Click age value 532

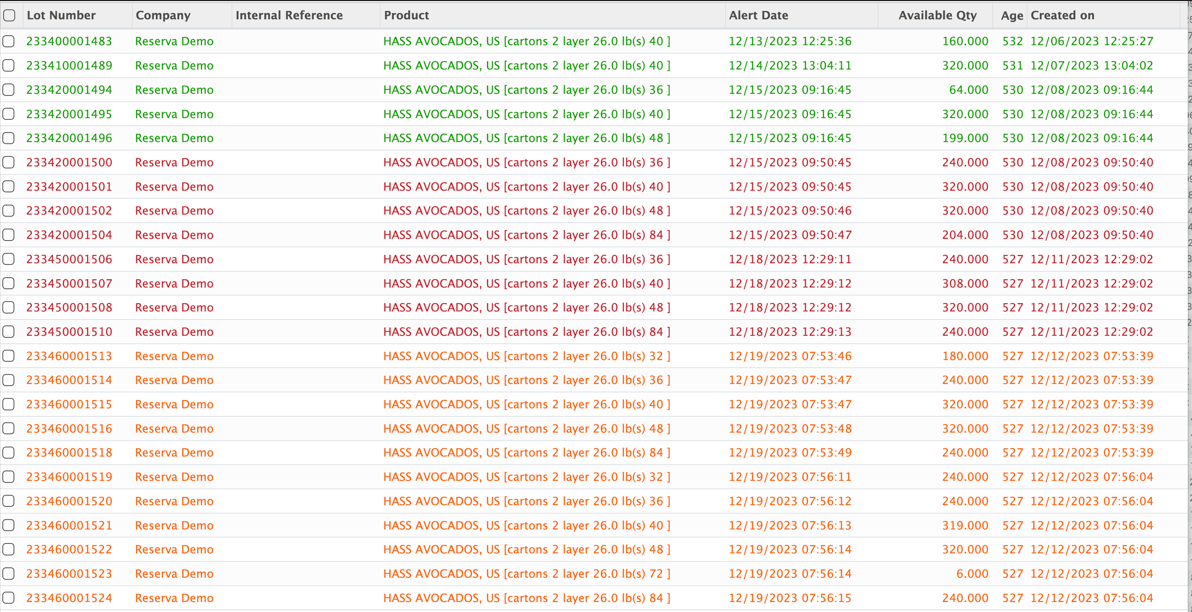pos(1012,42)
